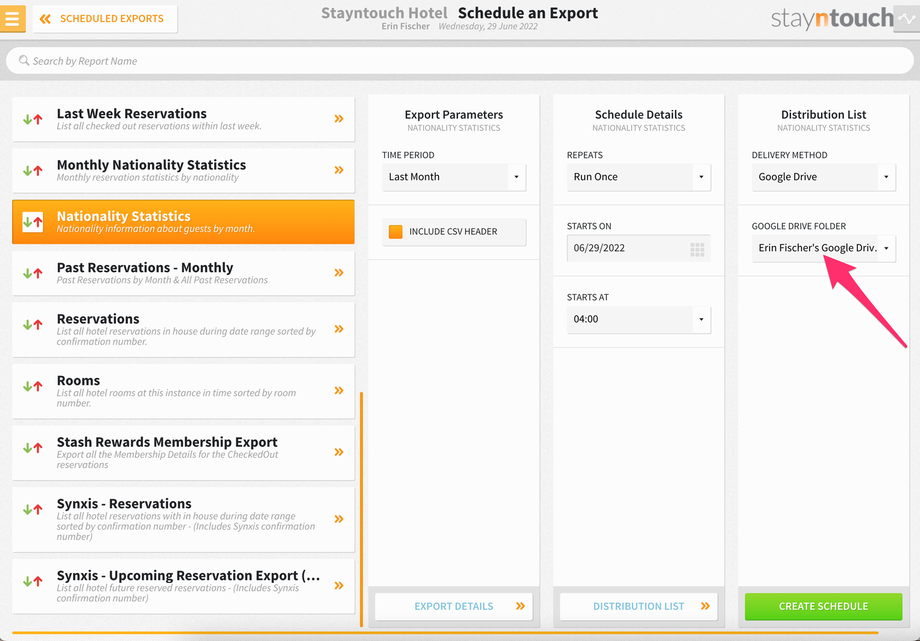Open chevron arrow on Synxis - Reservations
920x641 pixels.
tap(339, 519)
